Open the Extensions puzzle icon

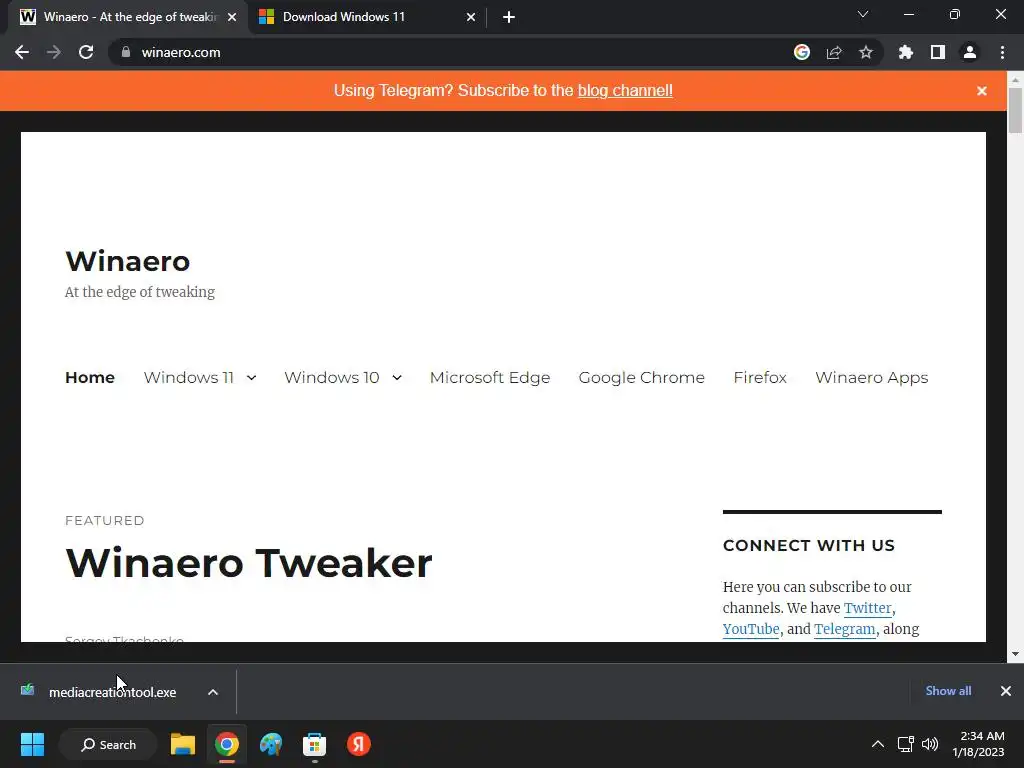pos(905,52)
